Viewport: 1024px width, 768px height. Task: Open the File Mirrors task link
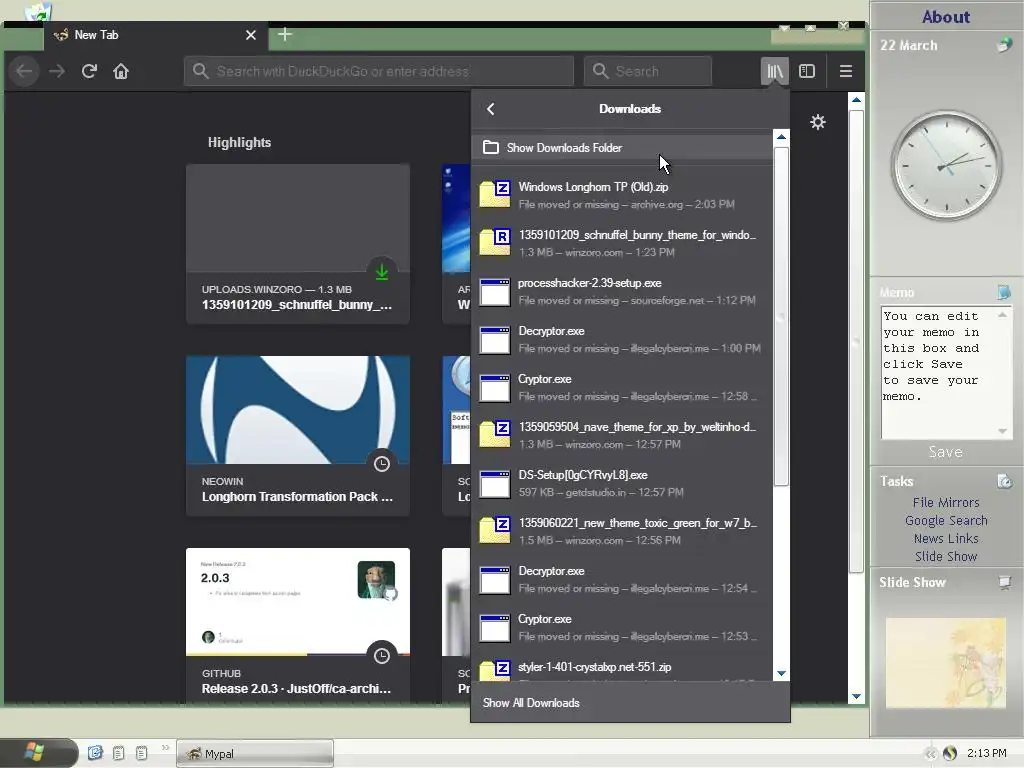coord(946,502)
